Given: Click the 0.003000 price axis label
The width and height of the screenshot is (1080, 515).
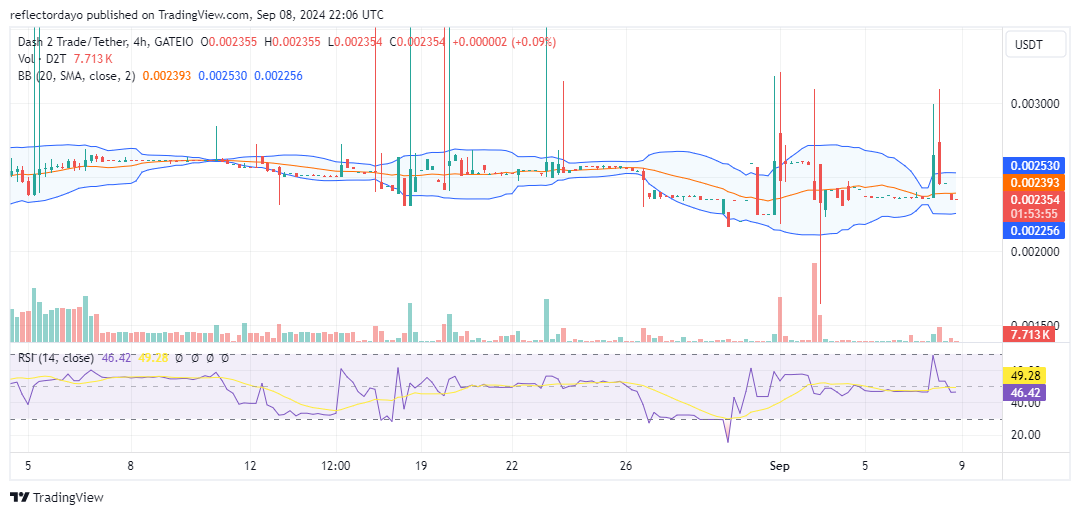Looking at the screenshot, I should coord(1034,103).
